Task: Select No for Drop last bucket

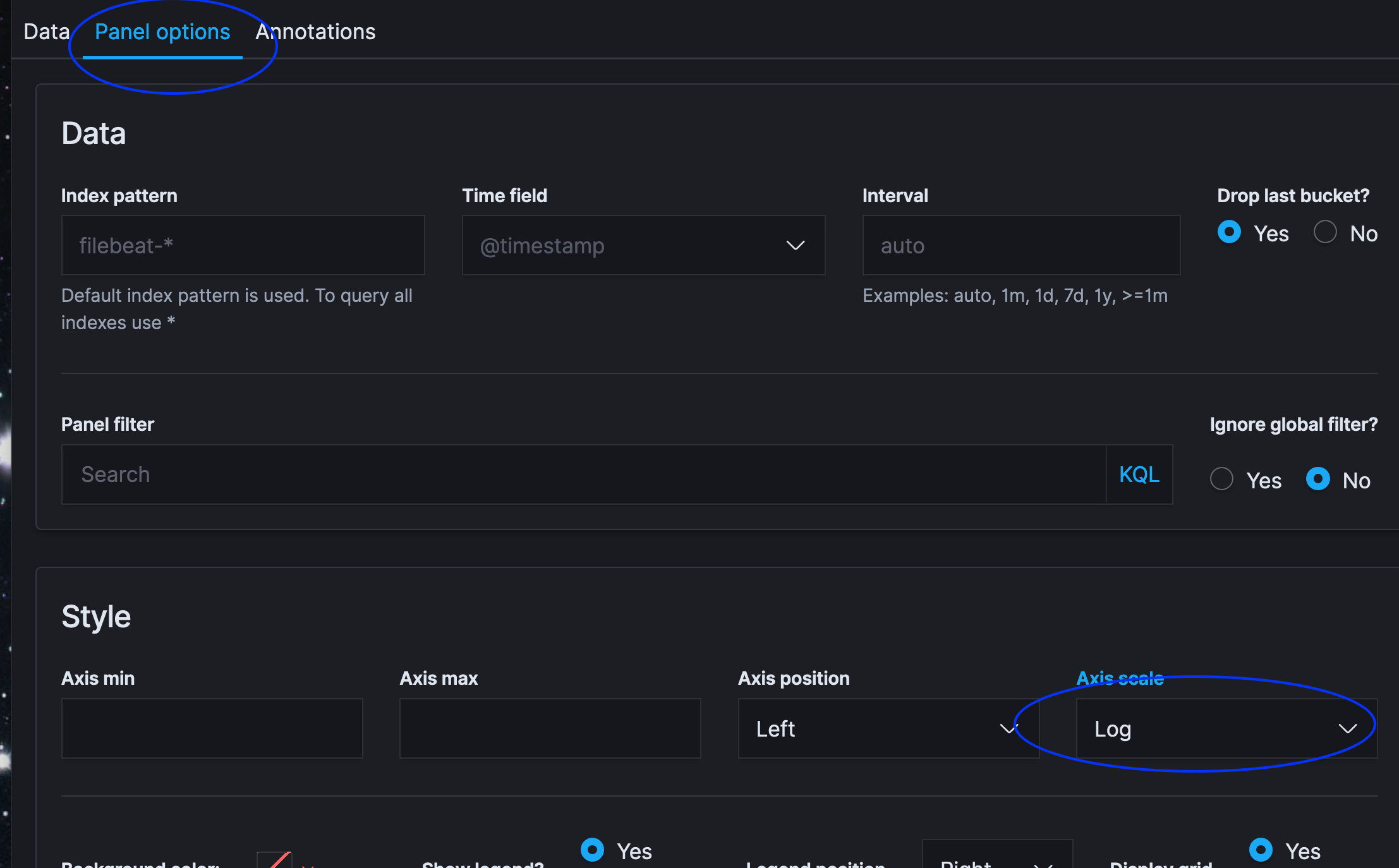Action: coord(1326,232)
